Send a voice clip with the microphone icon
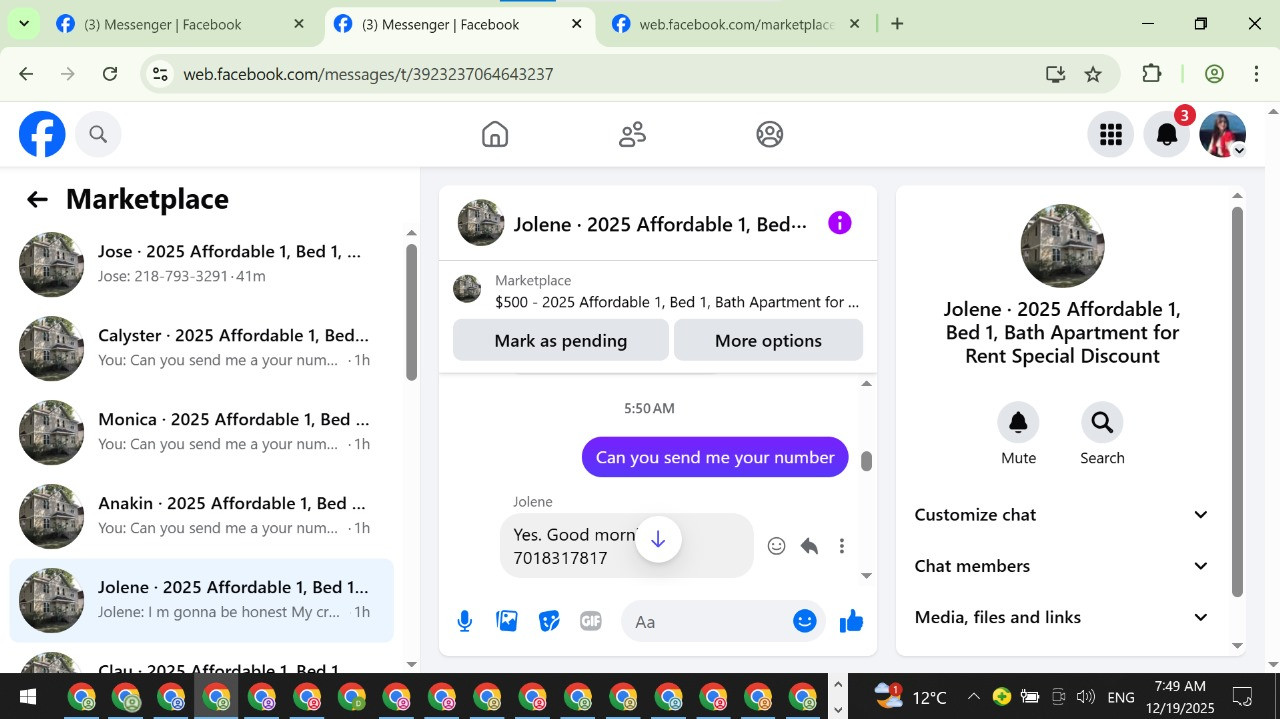1280x719 pixels. coord(464,622)
